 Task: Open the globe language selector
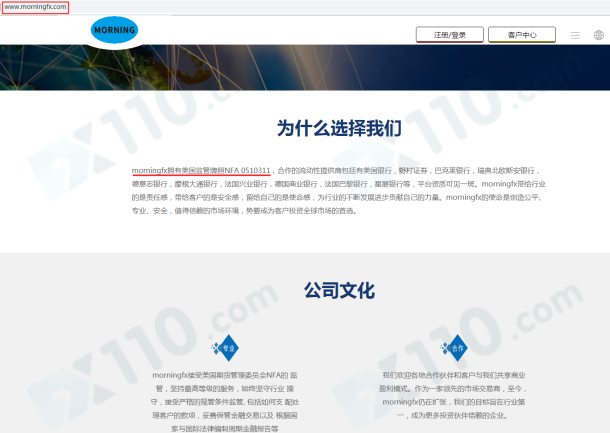click(x=599, y=35)
